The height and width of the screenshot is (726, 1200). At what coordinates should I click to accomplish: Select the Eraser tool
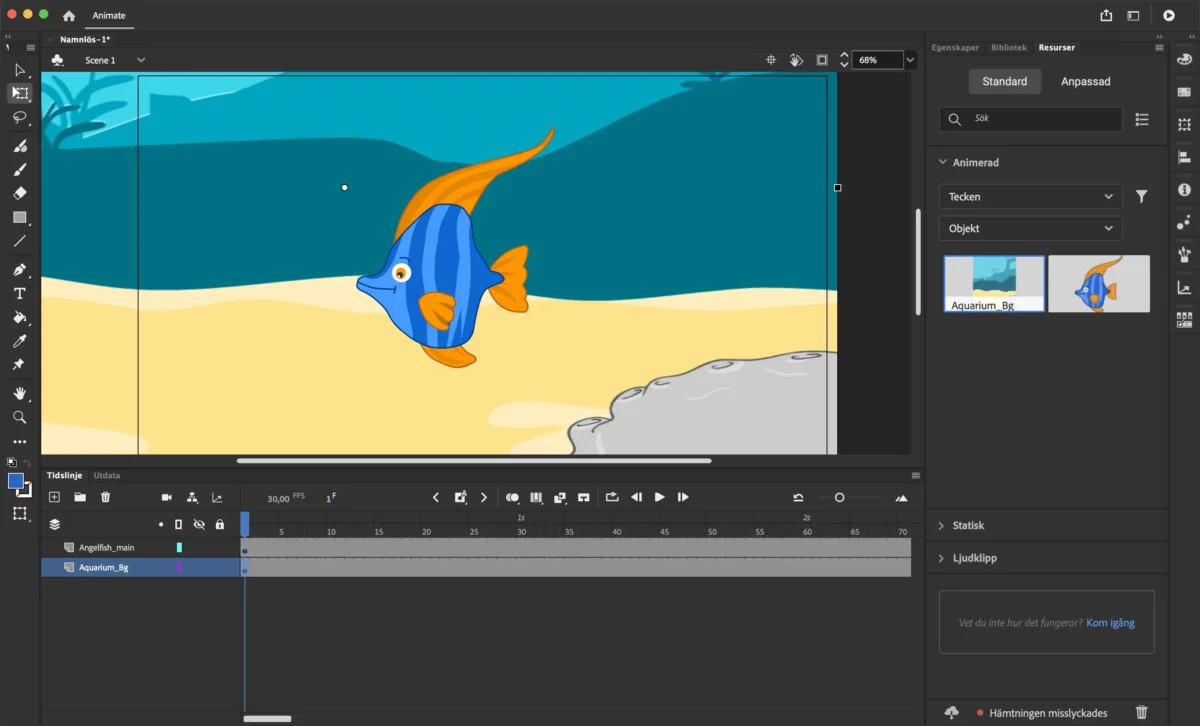(x=19, y=193)
